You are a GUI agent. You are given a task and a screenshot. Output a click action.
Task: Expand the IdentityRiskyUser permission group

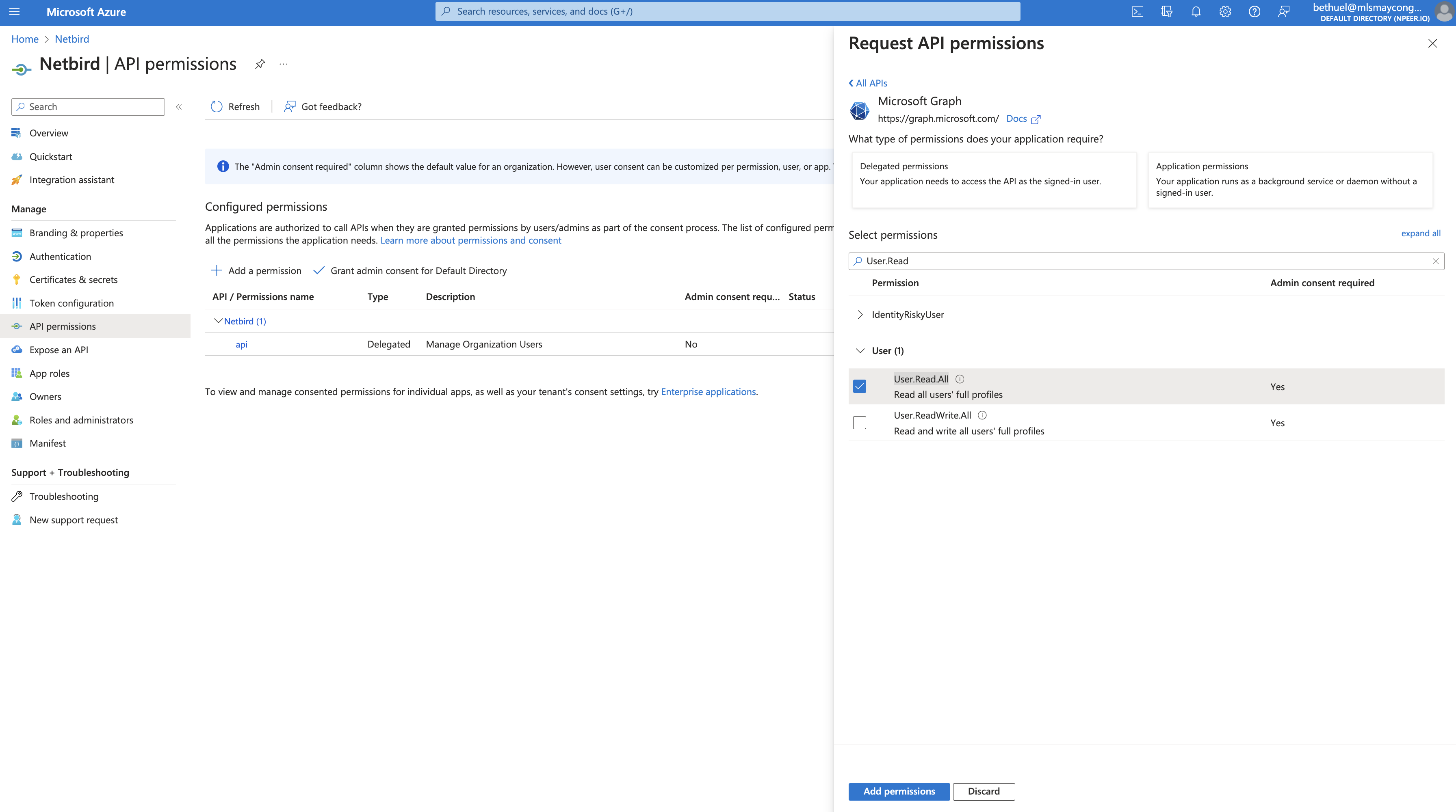tap(860, 315)
